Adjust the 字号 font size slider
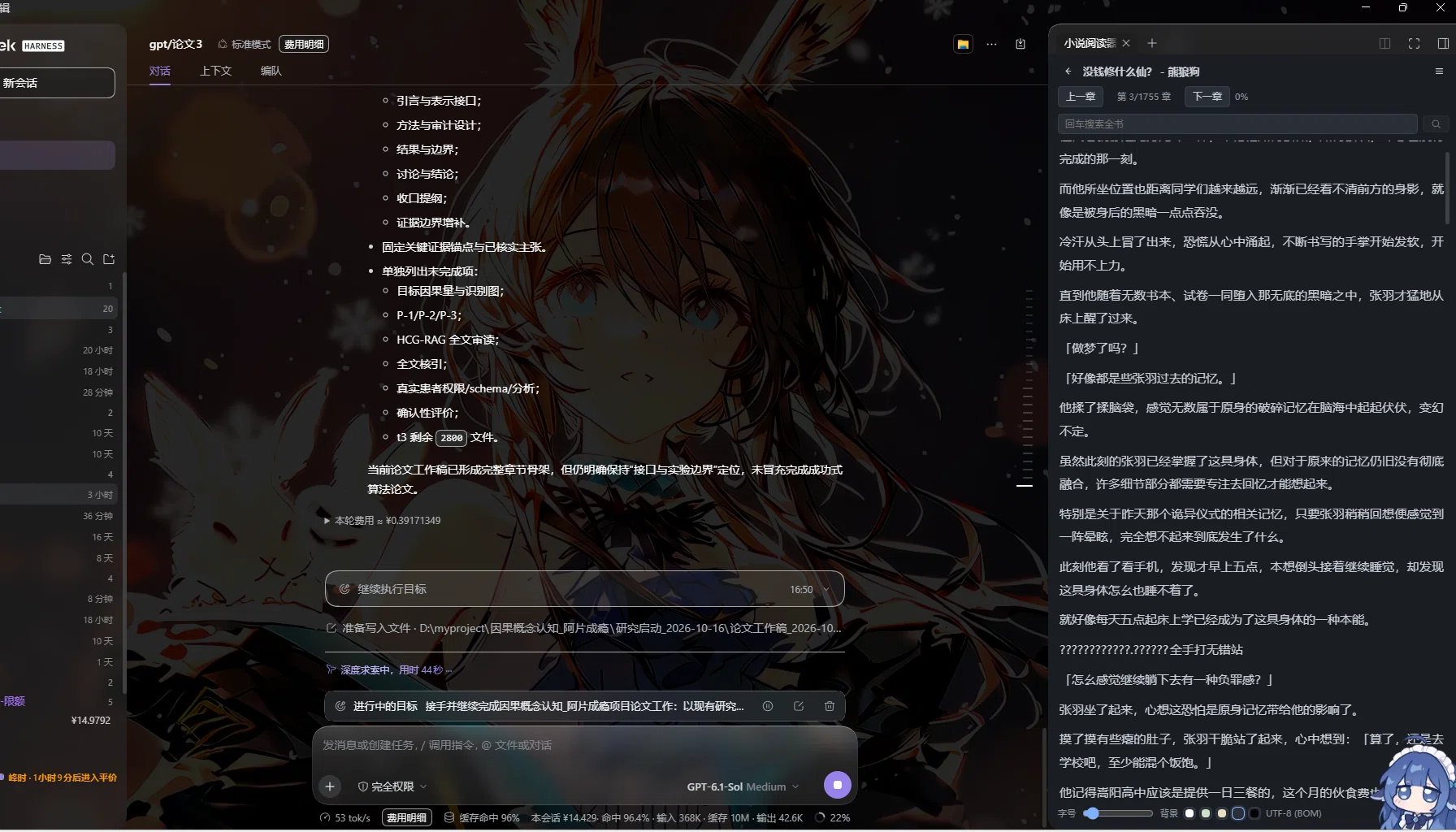The width and height of the screenshot is (1456, 832). (1118, 813)
